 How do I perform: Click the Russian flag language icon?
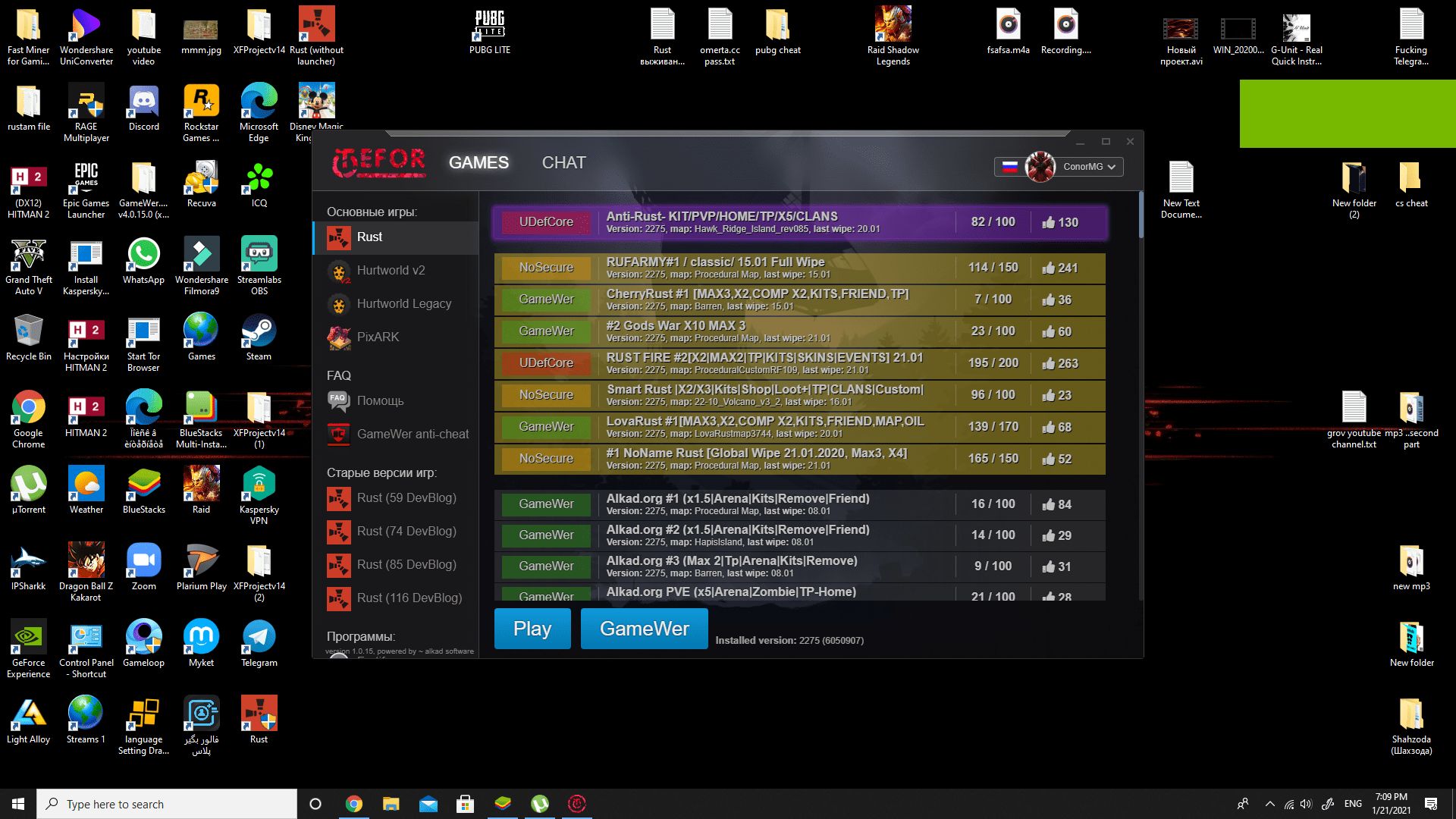click(1009, 167)
